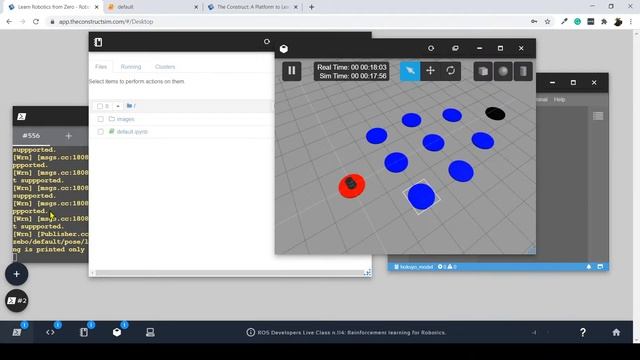Click the shell window terminal icon
The width and height of the screenshot is (640, 360).
[x=22, y=117]
